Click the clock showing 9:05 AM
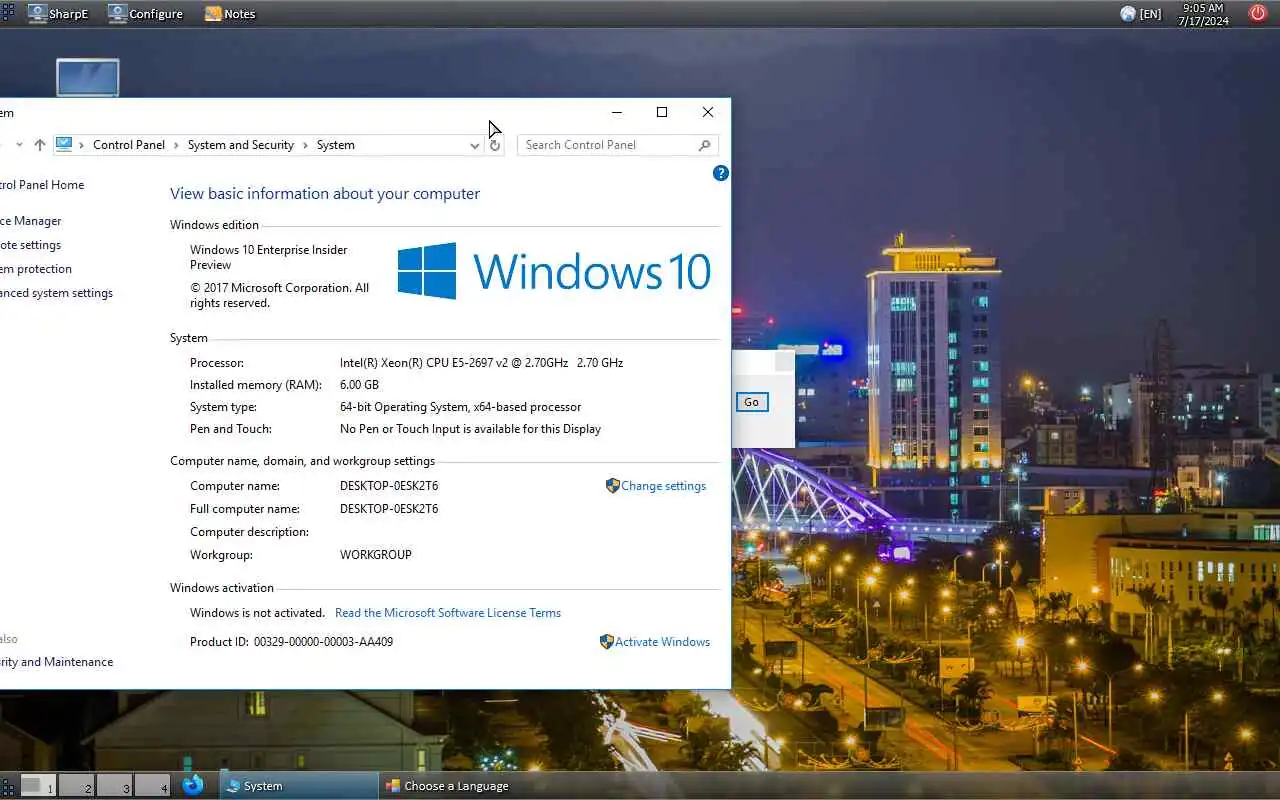This screenshot has width=1280, height=800. coord(1203,14)
